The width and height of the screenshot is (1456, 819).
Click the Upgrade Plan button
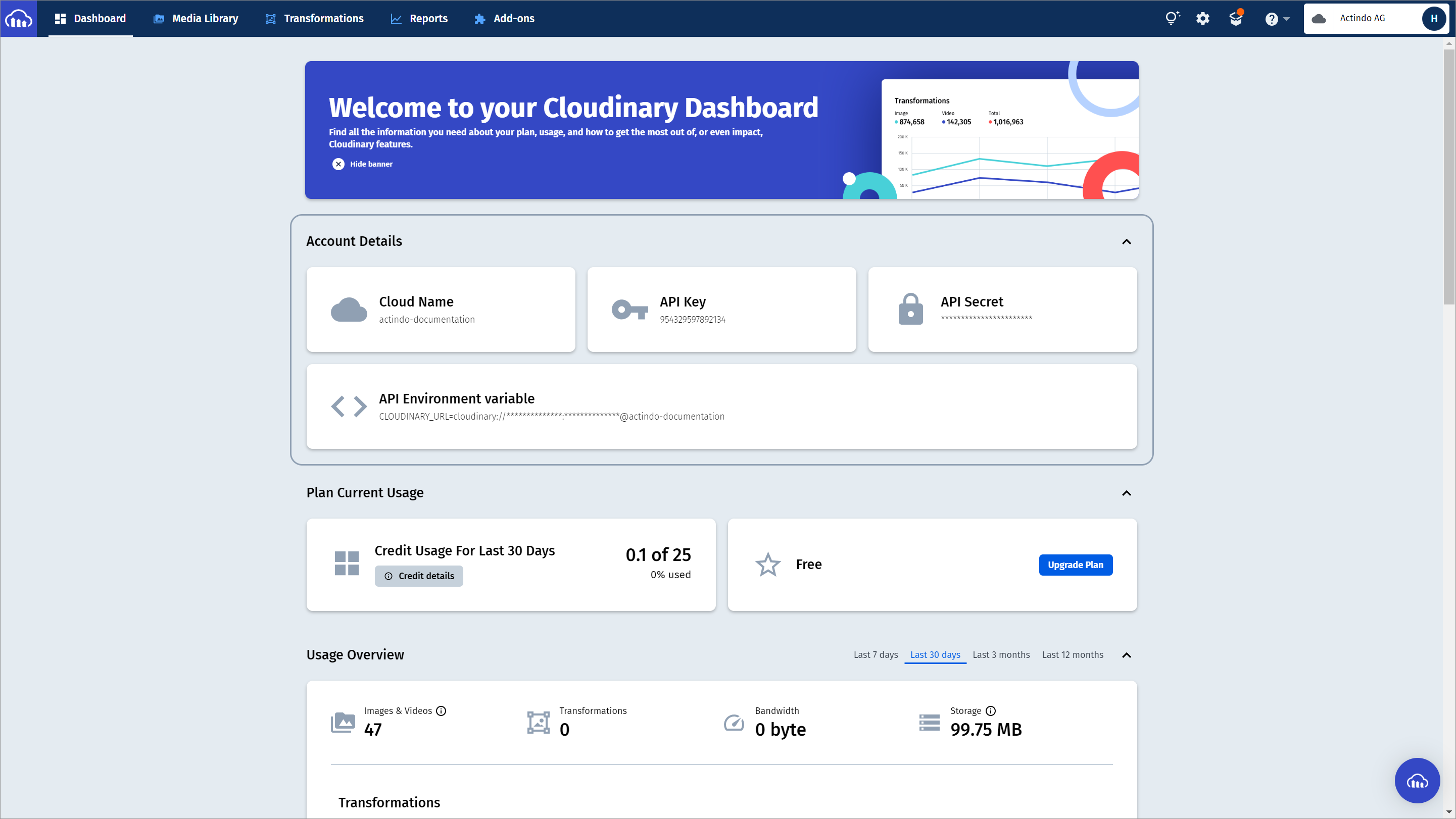click(x=1076, y=565)
